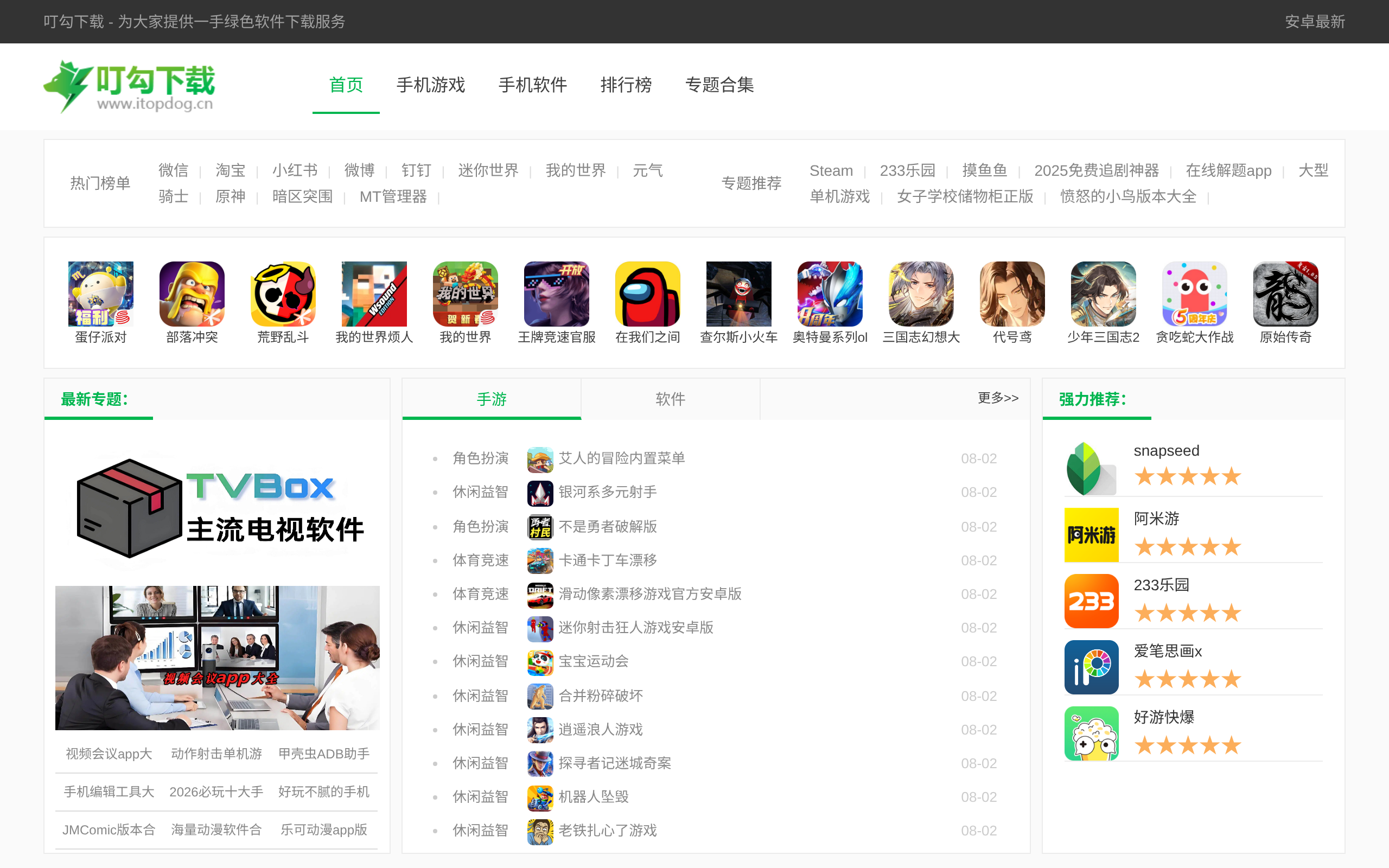This screenshot has width=1389, height=868.
Task: Open 滑动像素漂移游戏官方安卓版 entry
Action: 649,593
